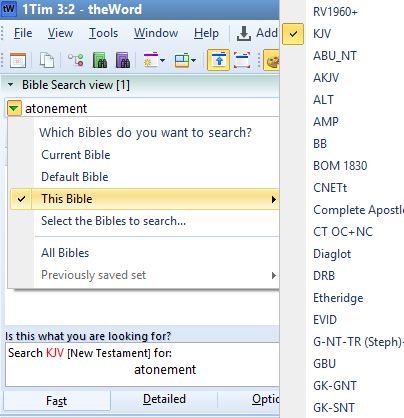Open the purple book binoculars search icon
Screen dimensions: 404x418
123,60
